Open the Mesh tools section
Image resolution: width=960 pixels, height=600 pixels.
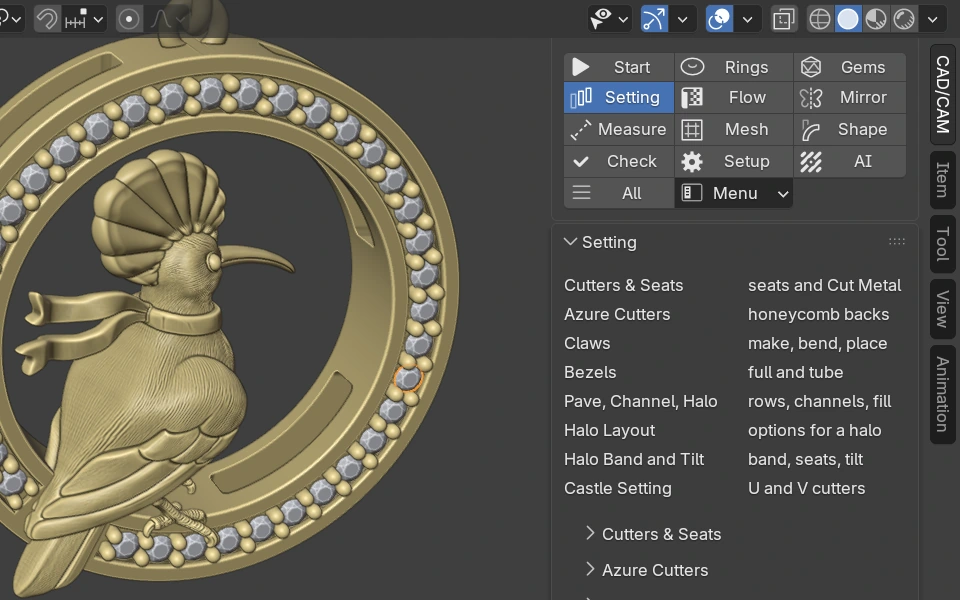tap(734, 129)
